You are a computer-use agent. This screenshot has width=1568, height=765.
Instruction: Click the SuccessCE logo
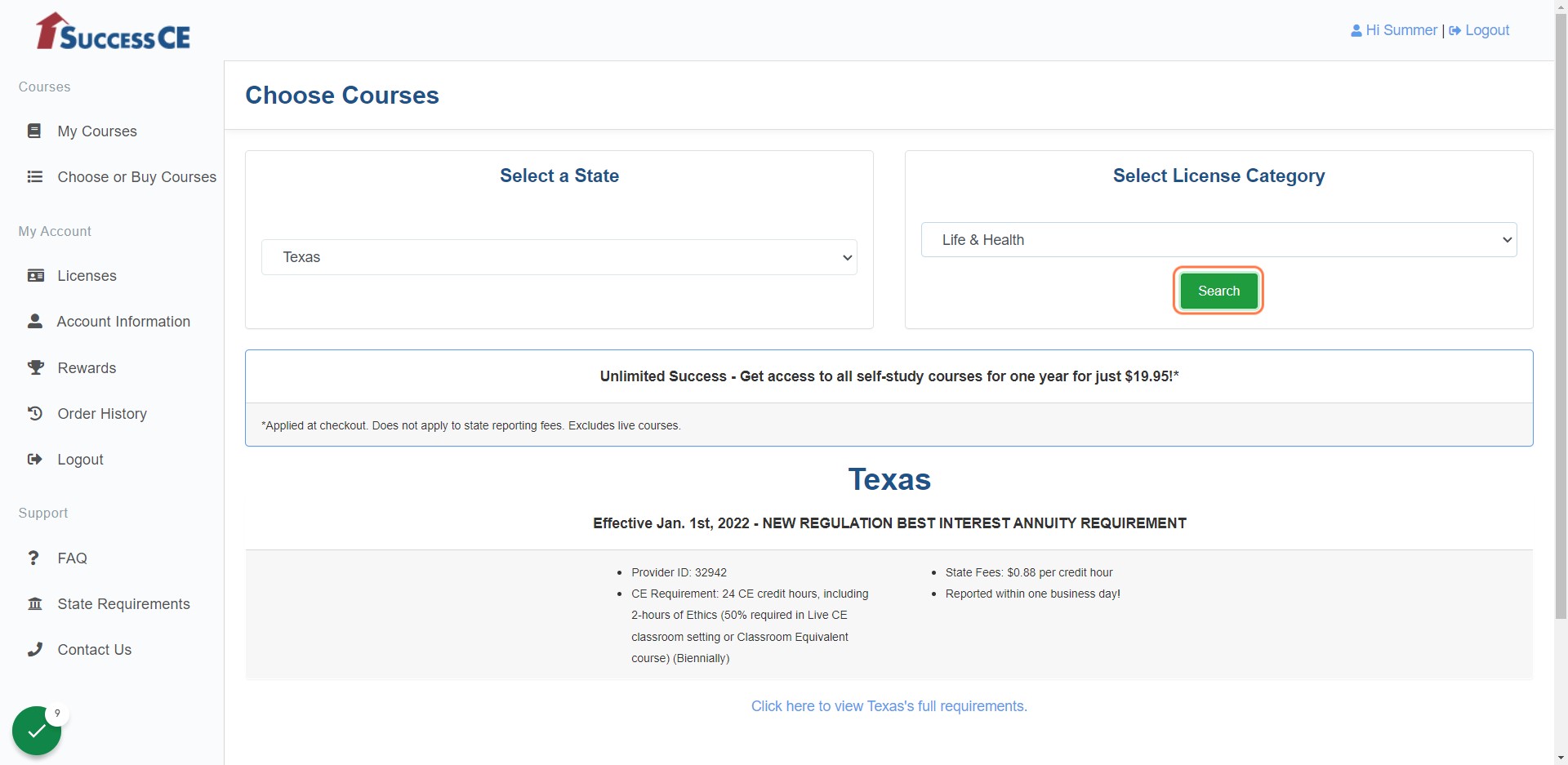[x=114, y=32]
